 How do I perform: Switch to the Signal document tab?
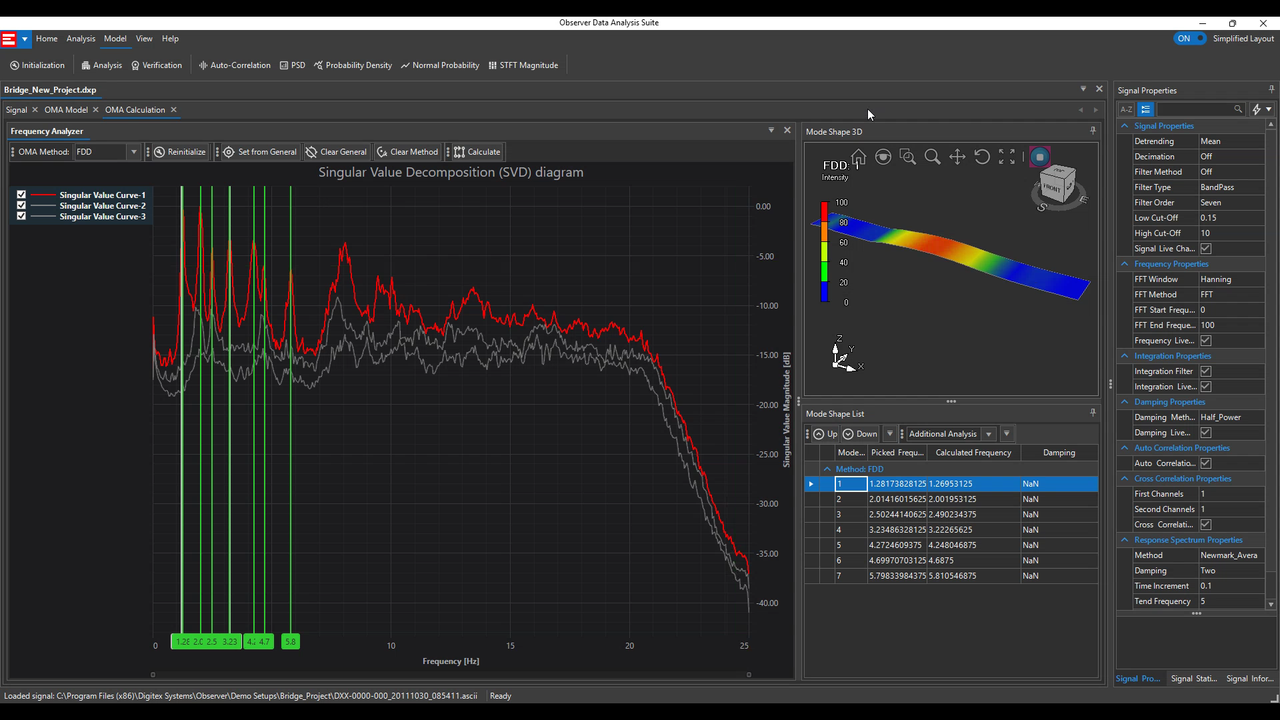point(16,110)
